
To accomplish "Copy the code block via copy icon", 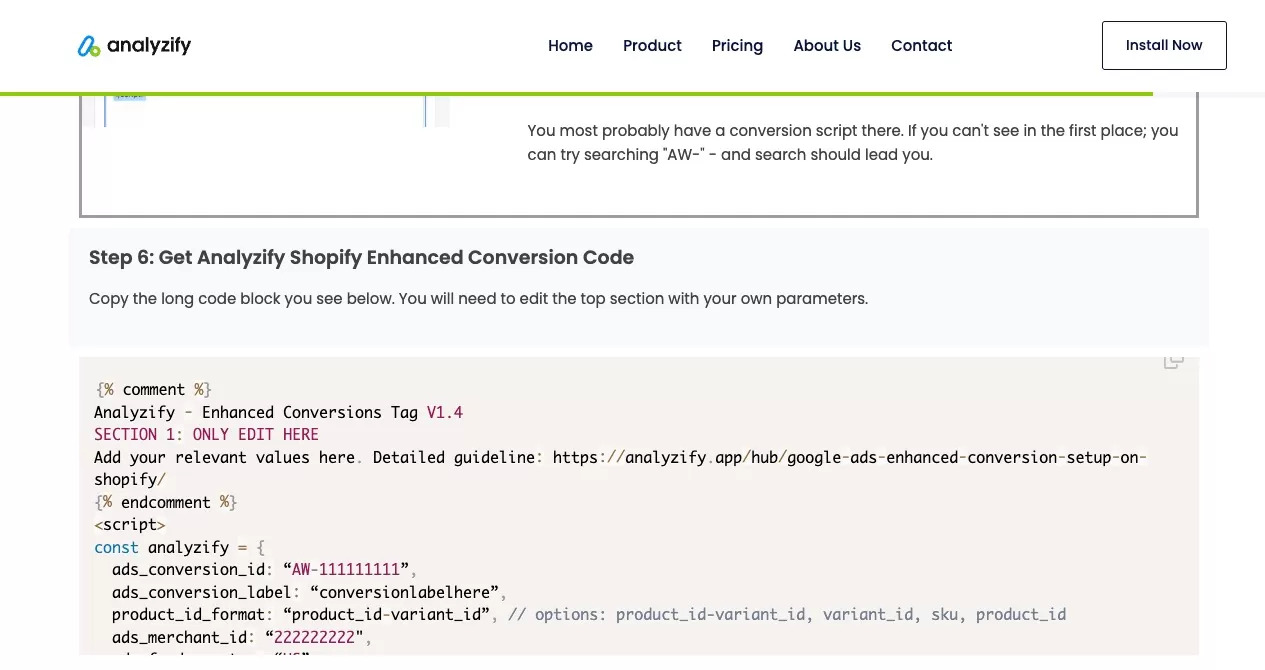I will (x=1174, y=361).
